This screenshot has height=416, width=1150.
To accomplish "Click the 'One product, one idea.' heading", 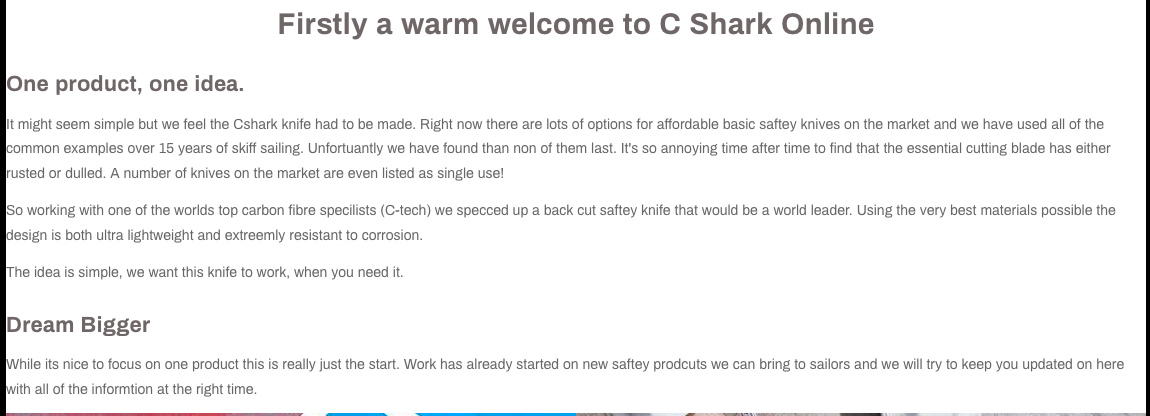I will 125,84.
